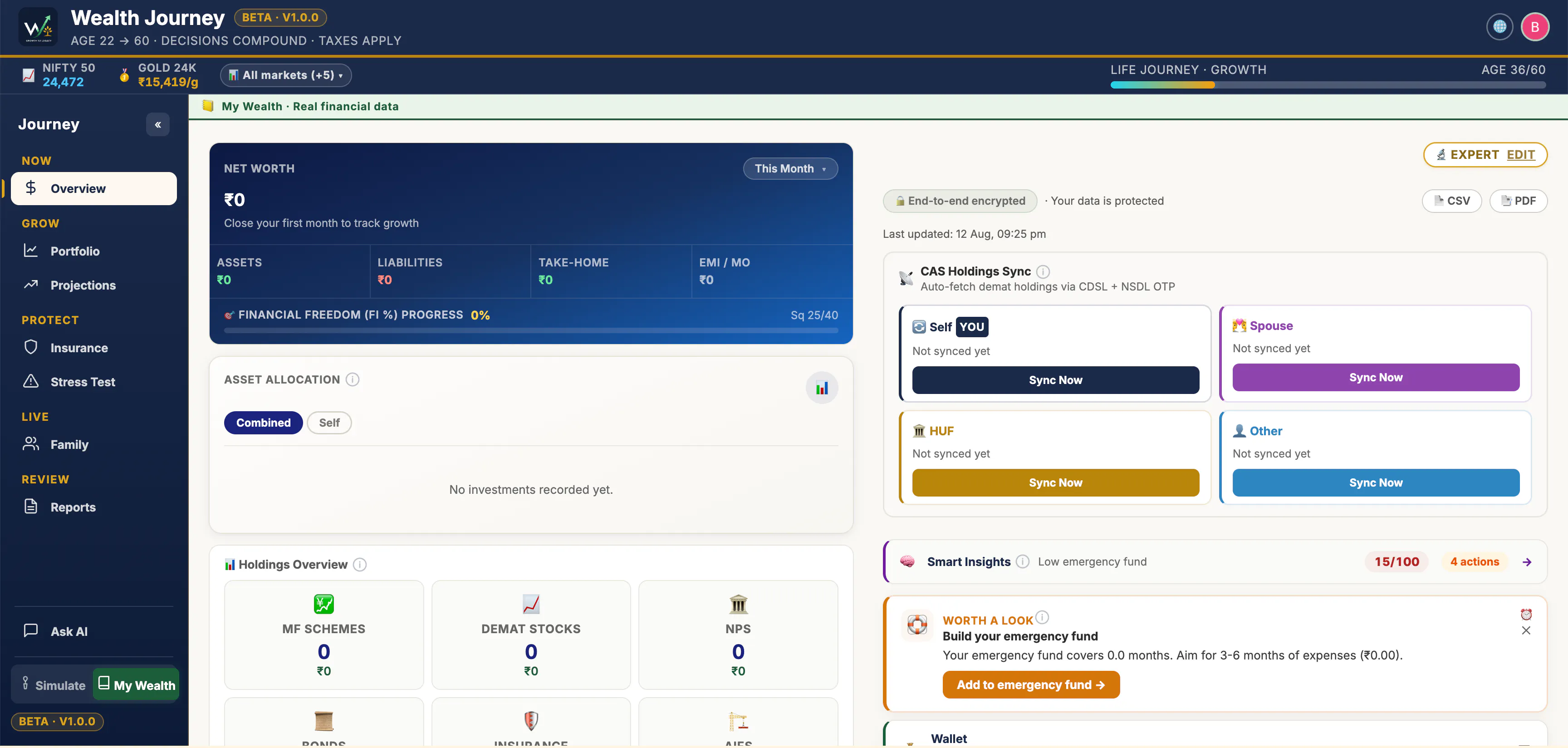1568x748 pixels.
Task: Click the Financial Freedom progress bar
Action: (x=531, y=331)
